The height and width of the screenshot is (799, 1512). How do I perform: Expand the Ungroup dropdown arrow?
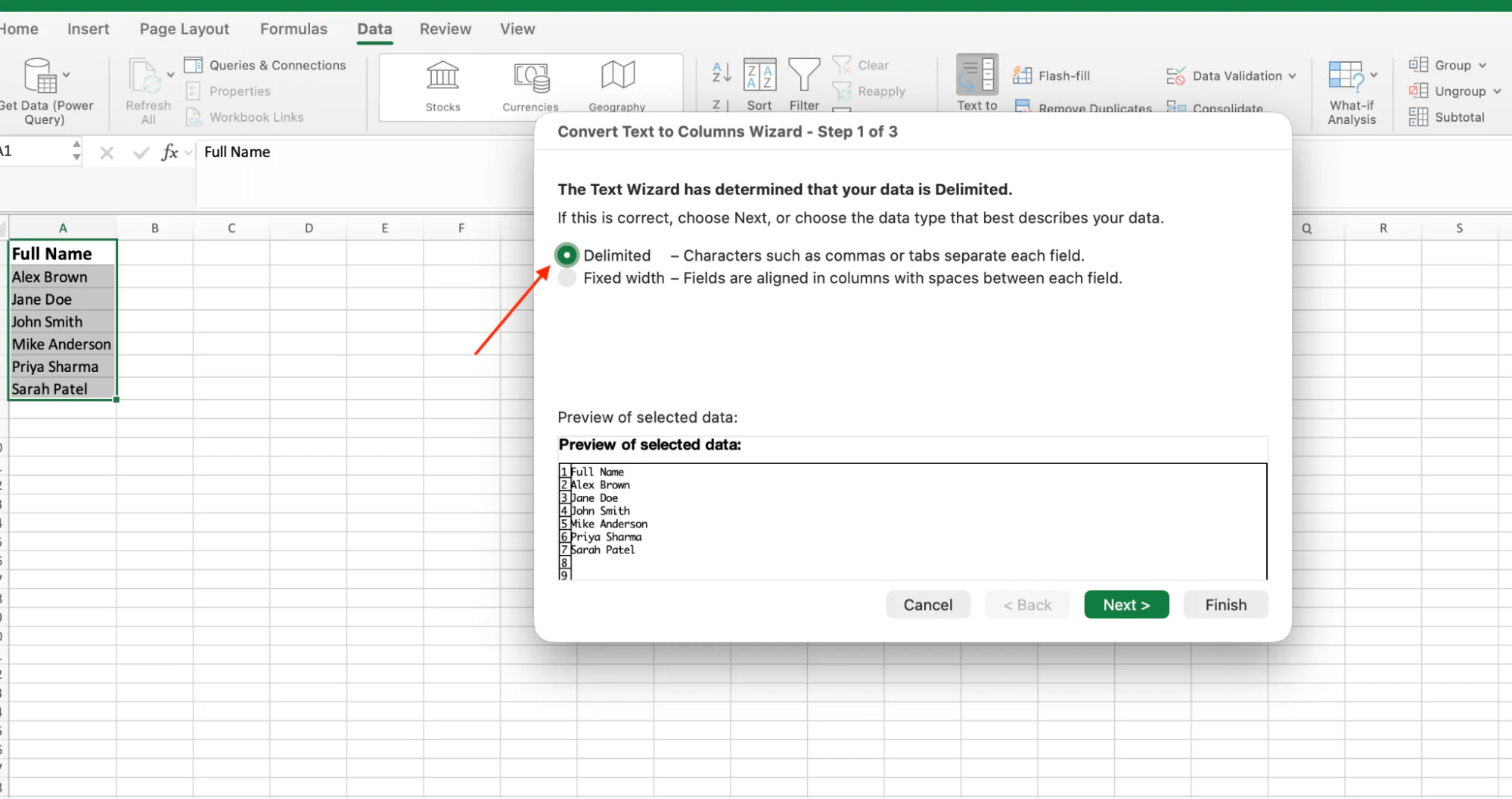pos(1497,91)
